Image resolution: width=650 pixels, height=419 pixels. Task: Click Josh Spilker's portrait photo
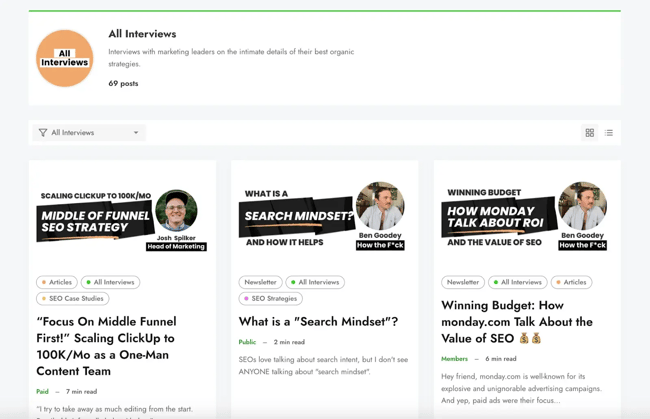coord(177,211)
